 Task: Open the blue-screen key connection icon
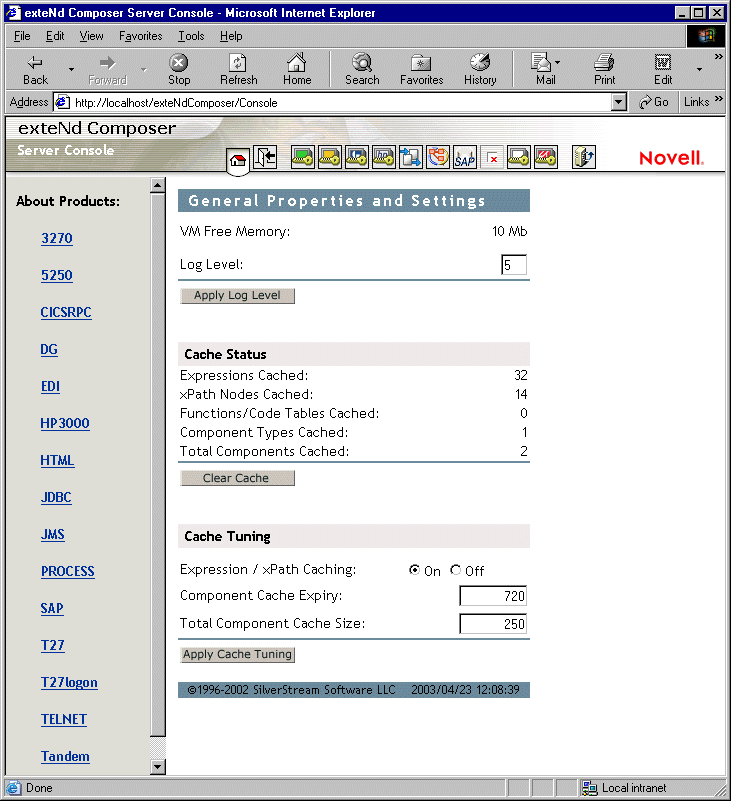(x=357, y=157)
